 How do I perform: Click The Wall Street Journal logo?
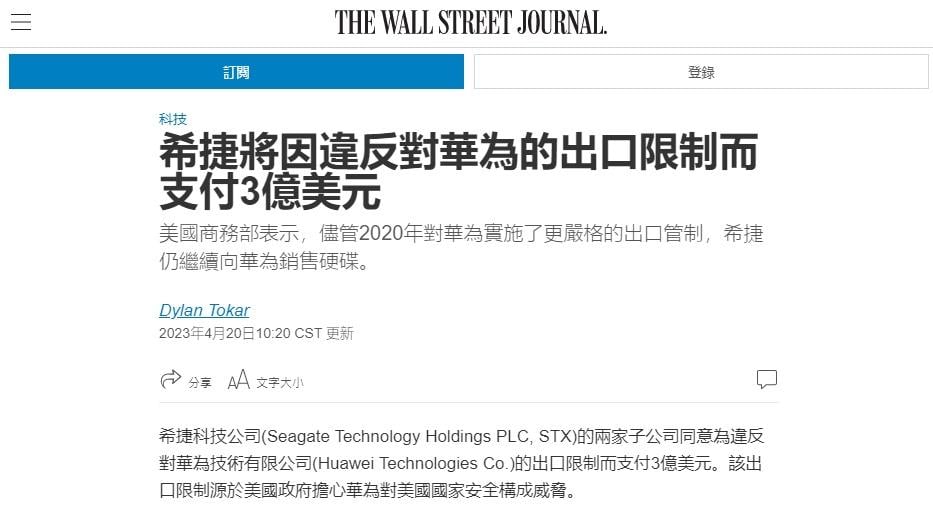point(470,23)
